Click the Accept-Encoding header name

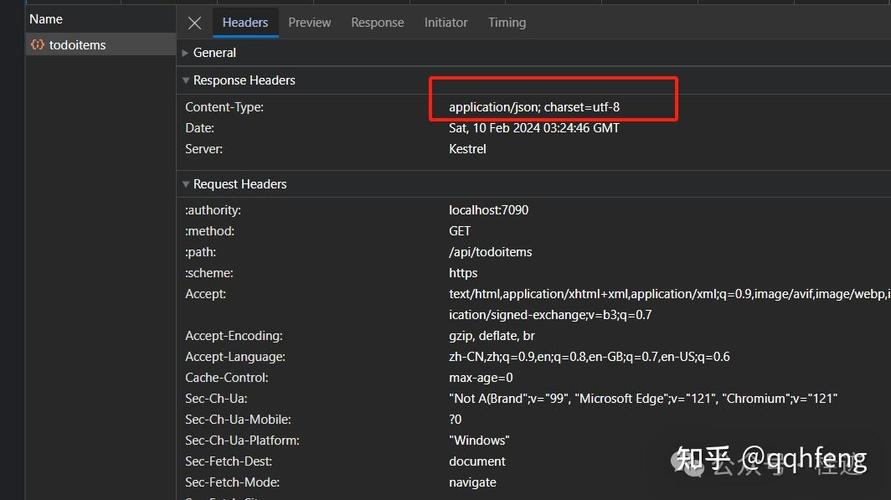234,336
